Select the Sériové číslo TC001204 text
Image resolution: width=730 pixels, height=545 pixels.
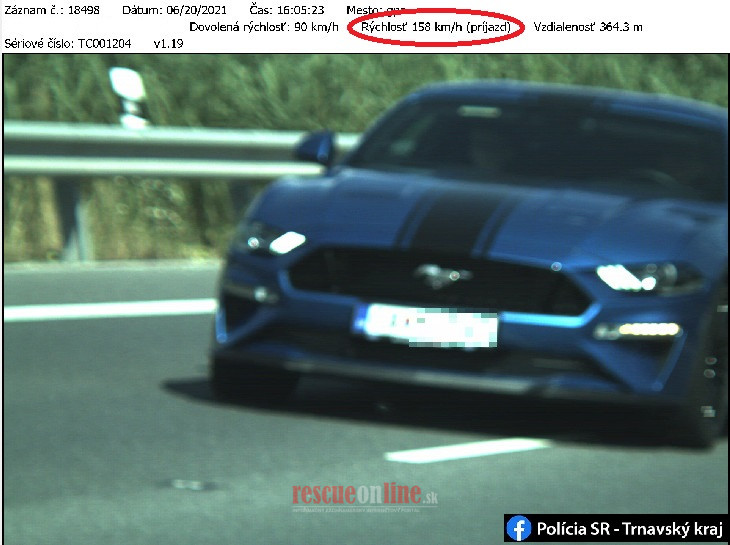click(68, 45)
